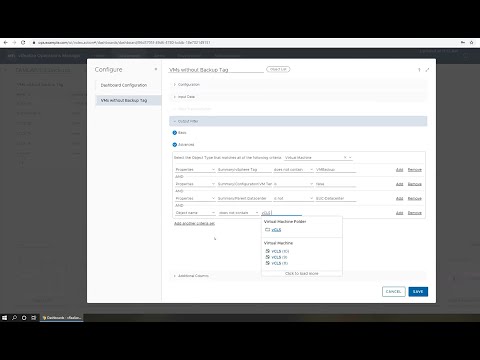Viewport: 480px width, 360px height.
Task: Click the browser address bar URL
Action: pos(124,43)
